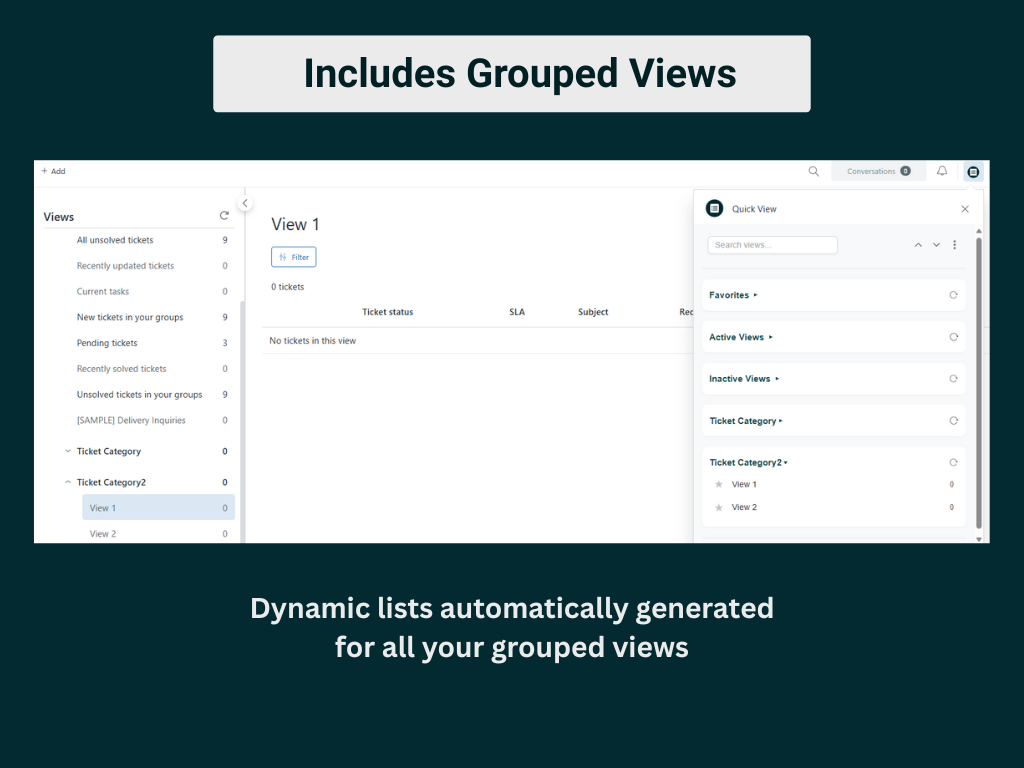Expand Ticket Category in the sidebar

[x=66, y=451]
